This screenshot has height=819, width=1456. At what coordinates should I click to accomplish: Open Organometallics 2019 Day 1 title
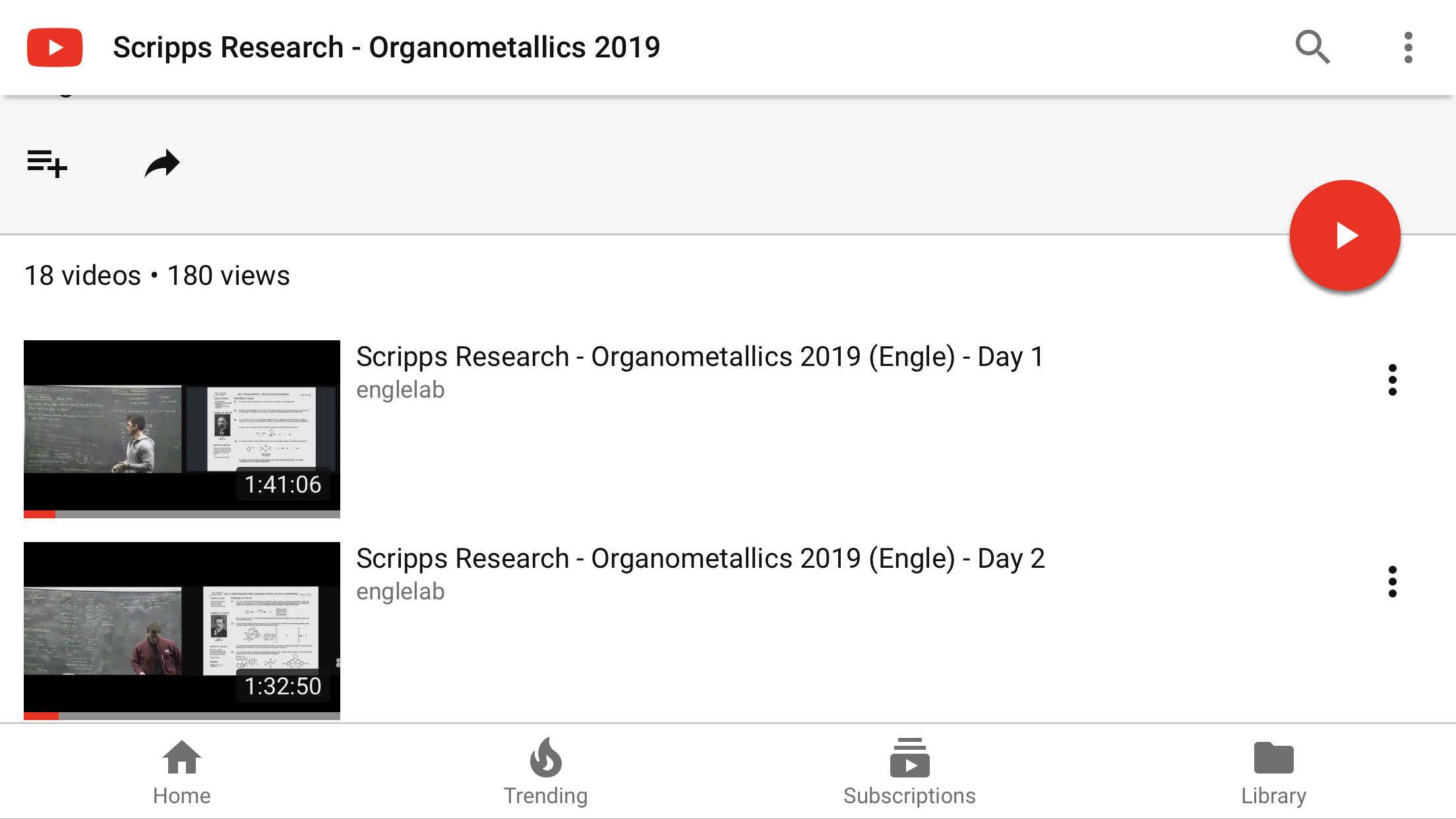tap(700, 357)
